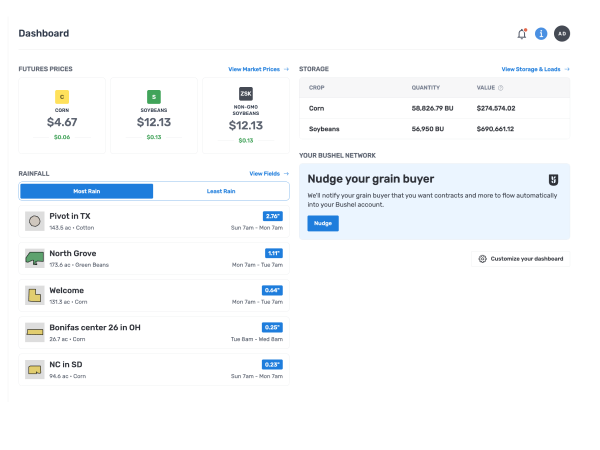Click the Nudge button
The height and width of the screenshot is (450, 600).
click(323, 223)
